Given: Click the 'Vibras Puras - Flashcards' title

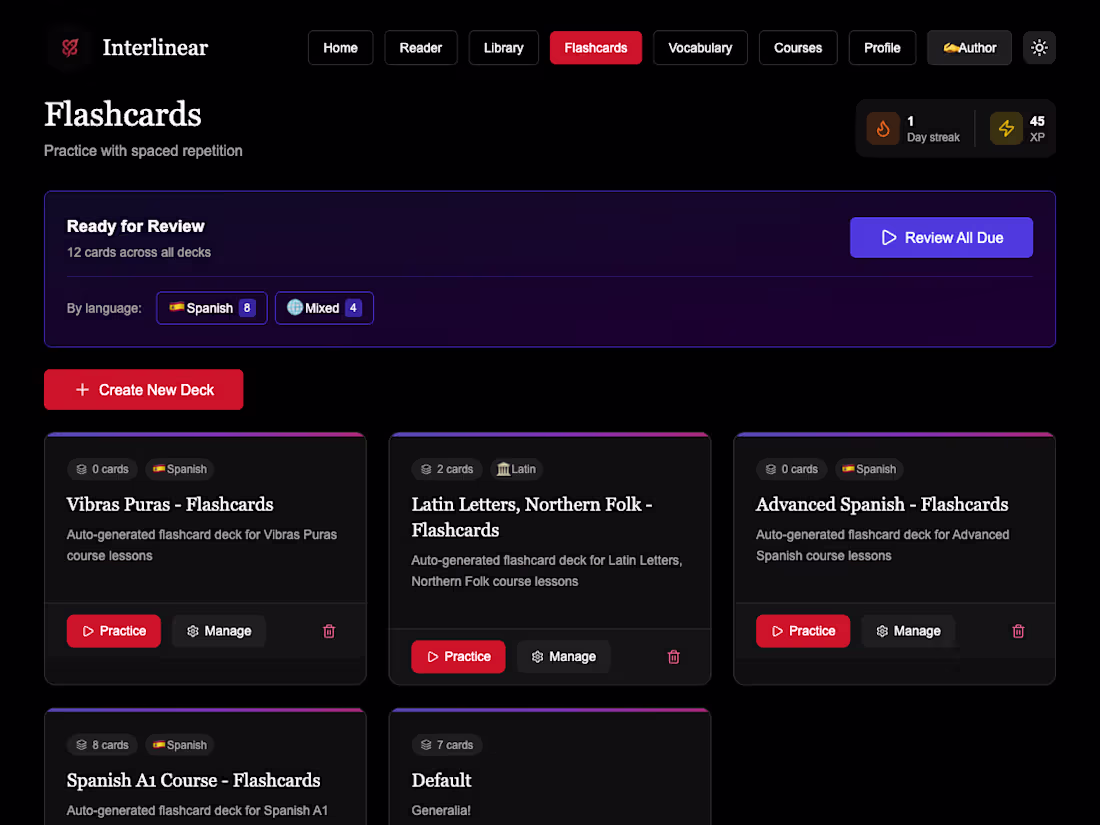Looking at the screenshot, I should [170, 504].
